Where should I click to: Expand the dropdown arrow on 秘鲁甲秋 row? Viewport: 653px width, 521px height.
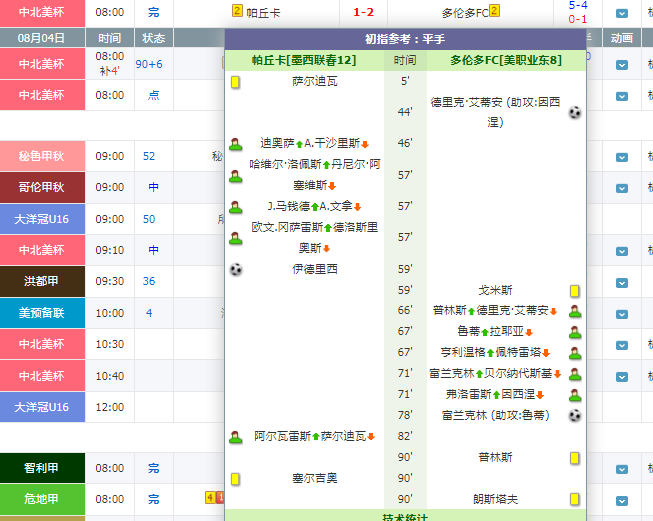(623, 156)
